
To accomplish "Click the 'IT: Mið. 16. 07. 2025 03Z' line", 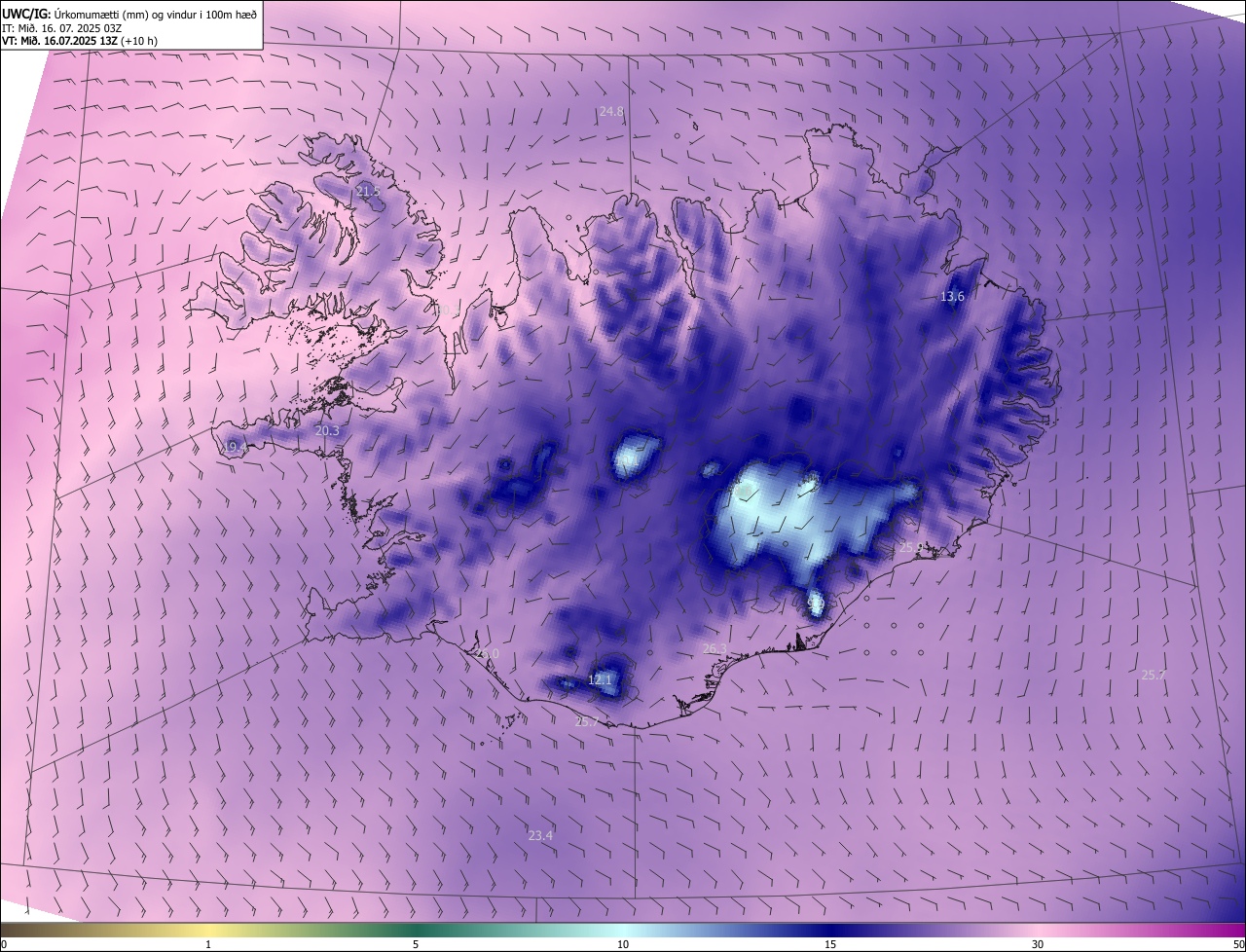I will click(x=62, y=28).
